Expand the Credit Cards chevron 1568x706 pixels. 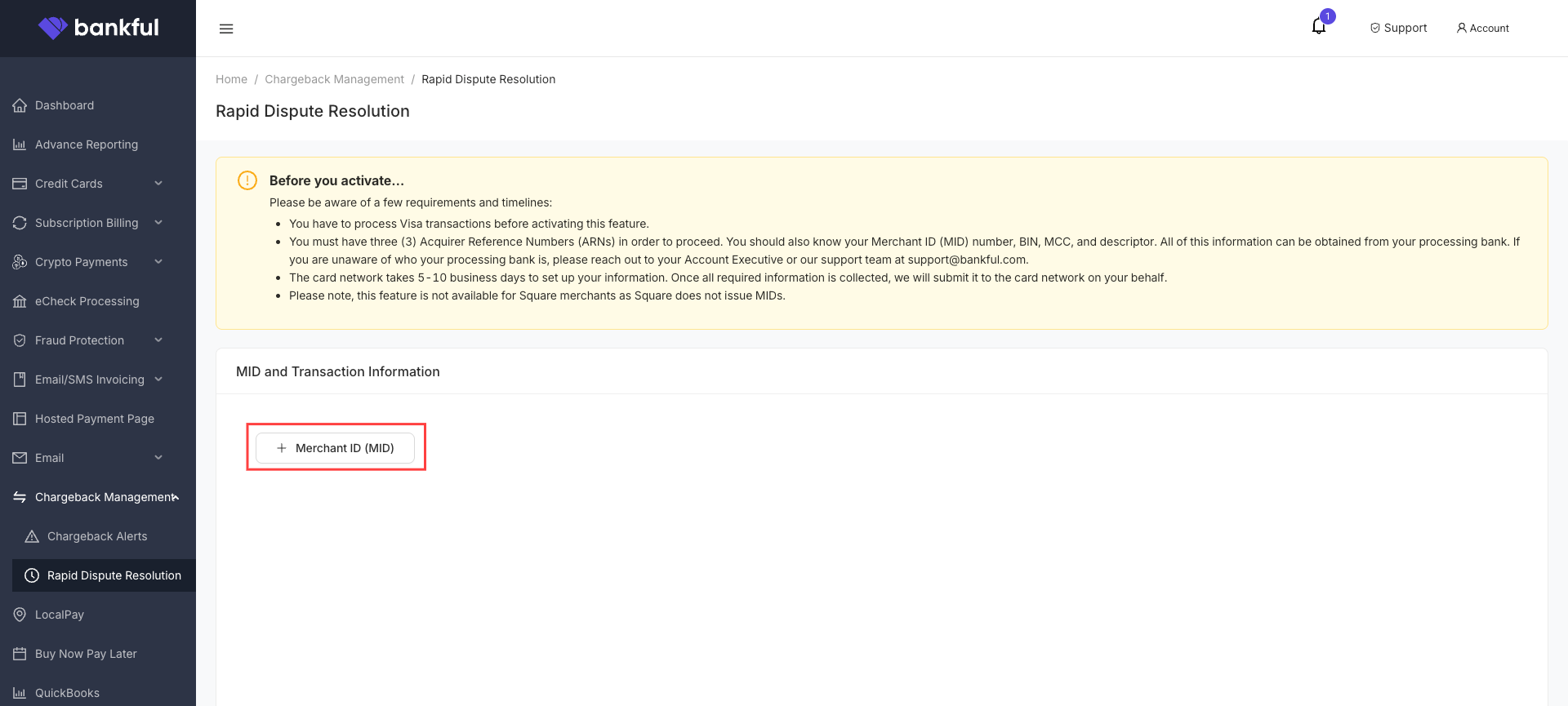click(x=158, y=183)
